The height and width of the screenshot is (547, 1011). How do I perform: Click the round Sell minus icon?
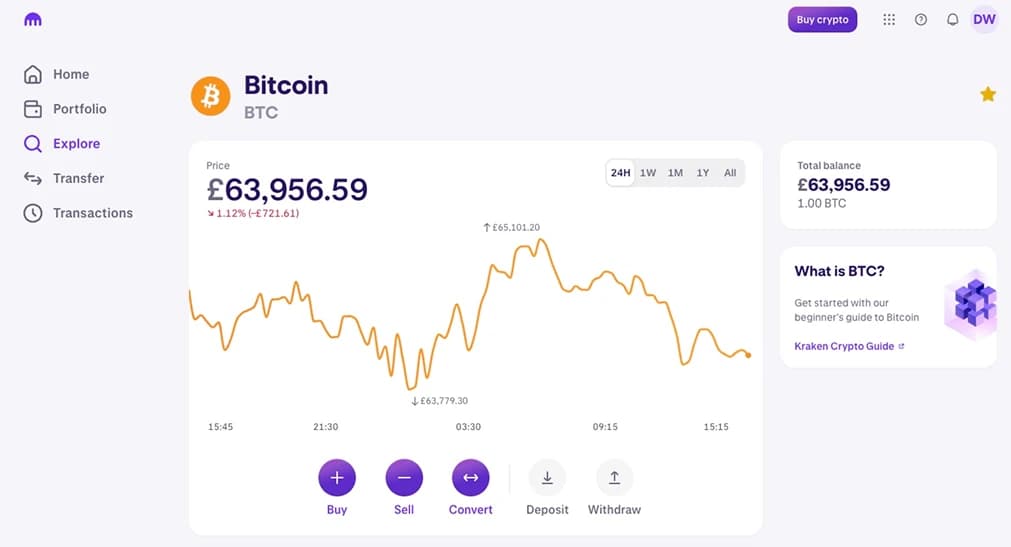click(x=404, y=478)
